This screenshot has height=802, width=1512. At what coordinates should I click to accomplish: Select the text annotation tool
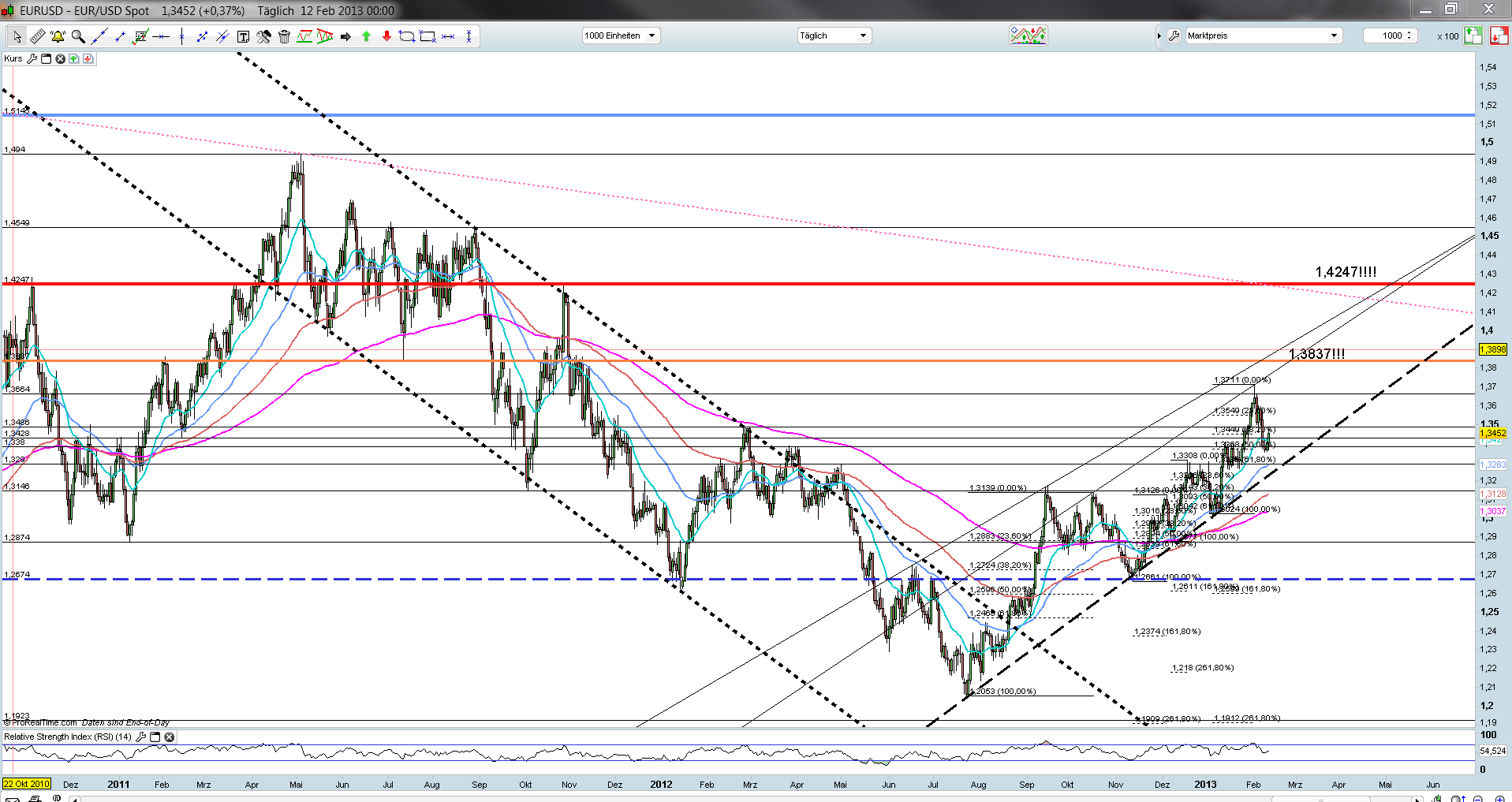tap(243, 36)
